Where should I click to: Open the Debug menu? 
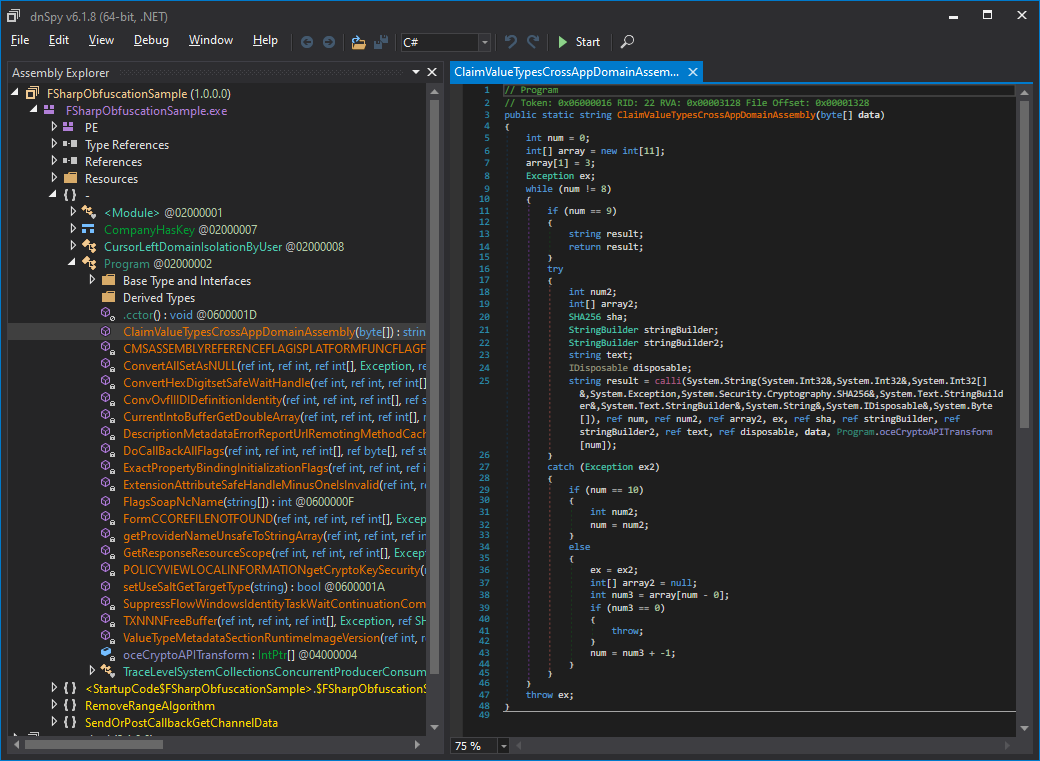[x=151, y=41]
